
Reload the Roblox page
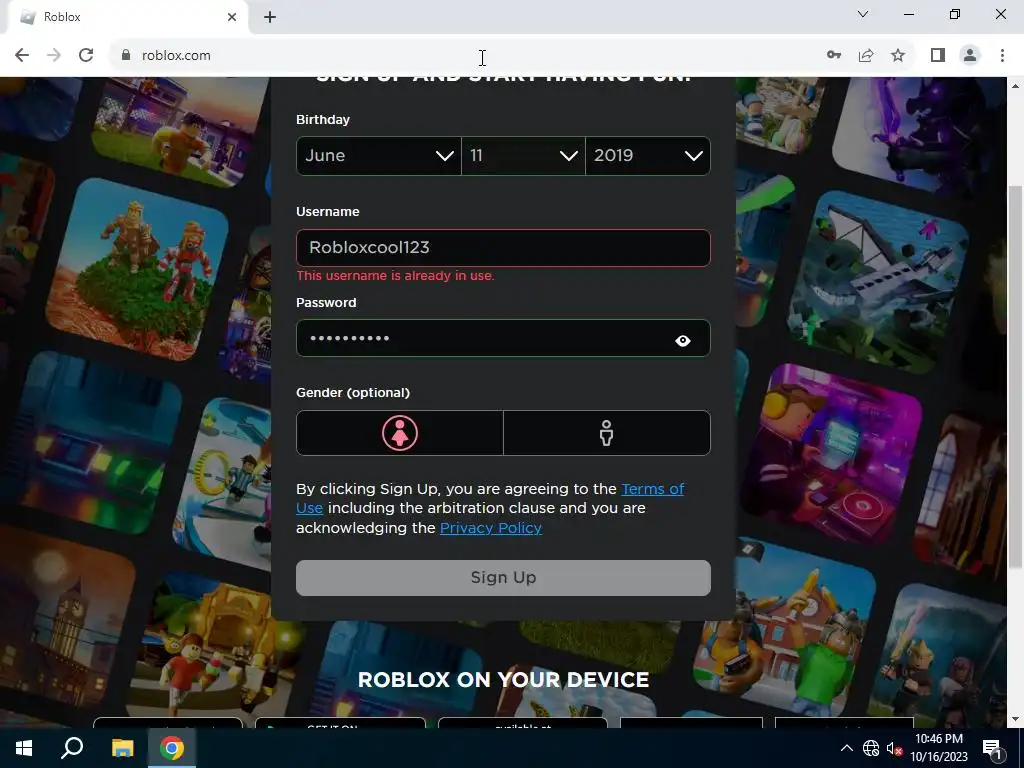86,56
